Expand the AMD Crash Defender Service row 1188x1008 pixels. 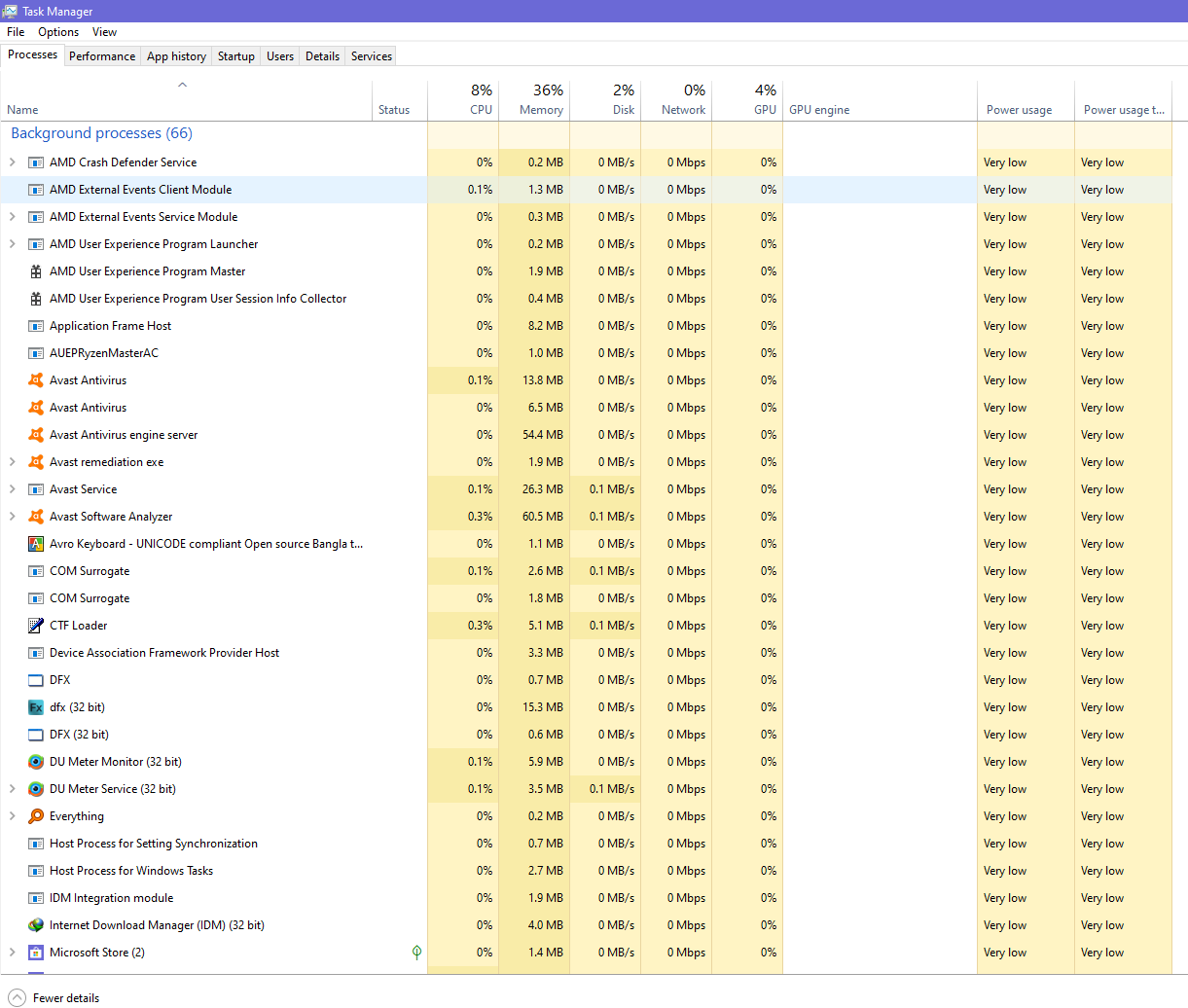click(x=13, y=162)
